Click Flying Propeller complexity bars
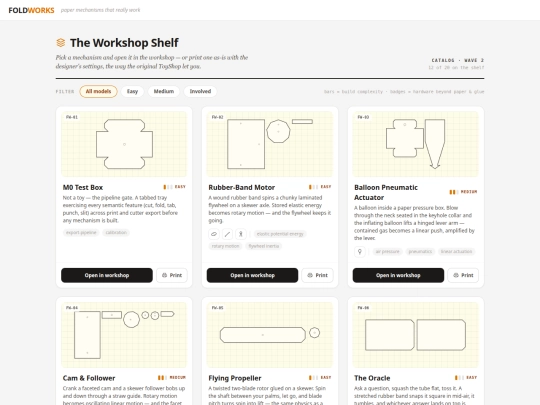This screenshot has width=540, height=405. coord(313,378)
